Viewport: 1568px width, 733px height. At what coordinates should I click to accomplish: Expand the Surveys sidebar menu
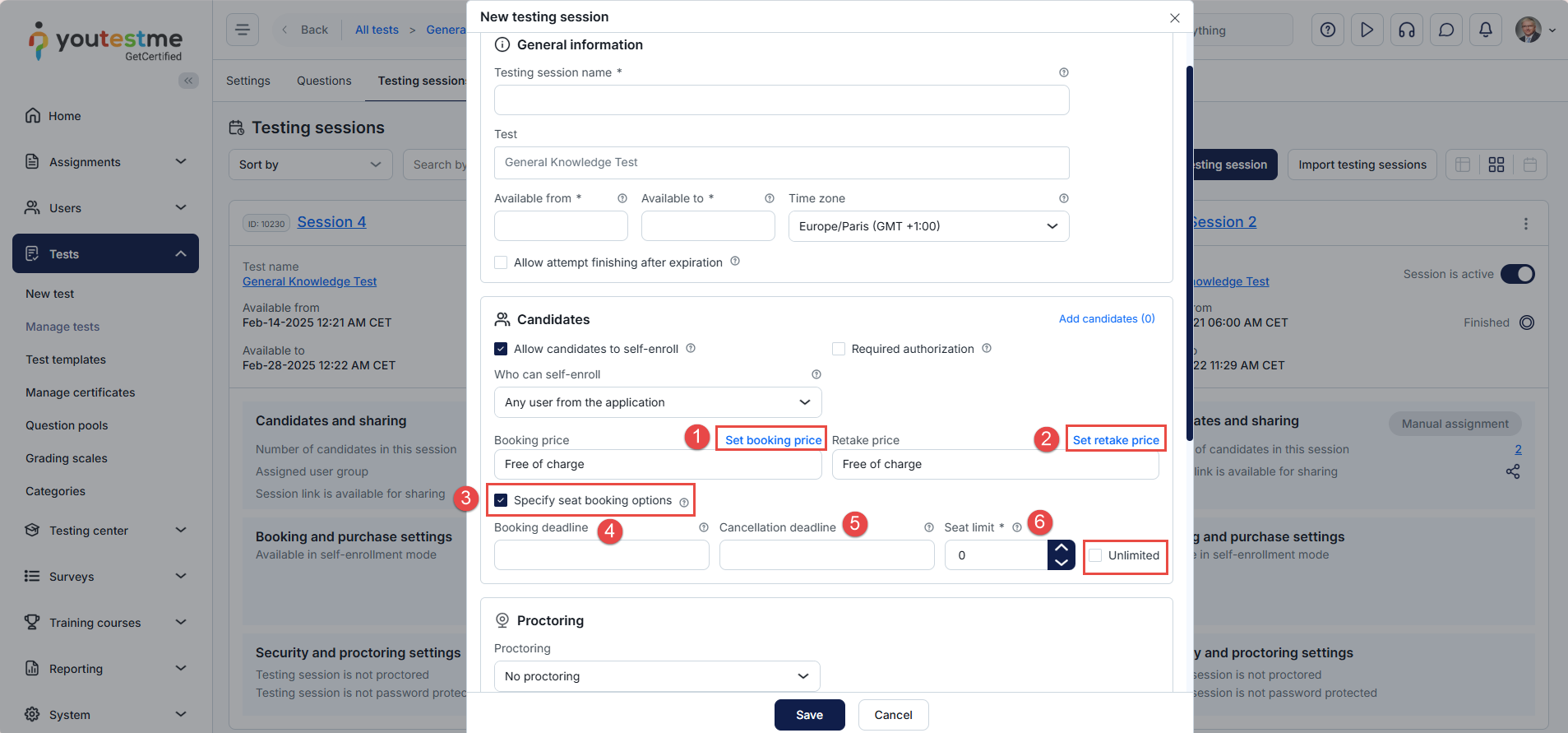pyautogui.click(x=105, y=577)
